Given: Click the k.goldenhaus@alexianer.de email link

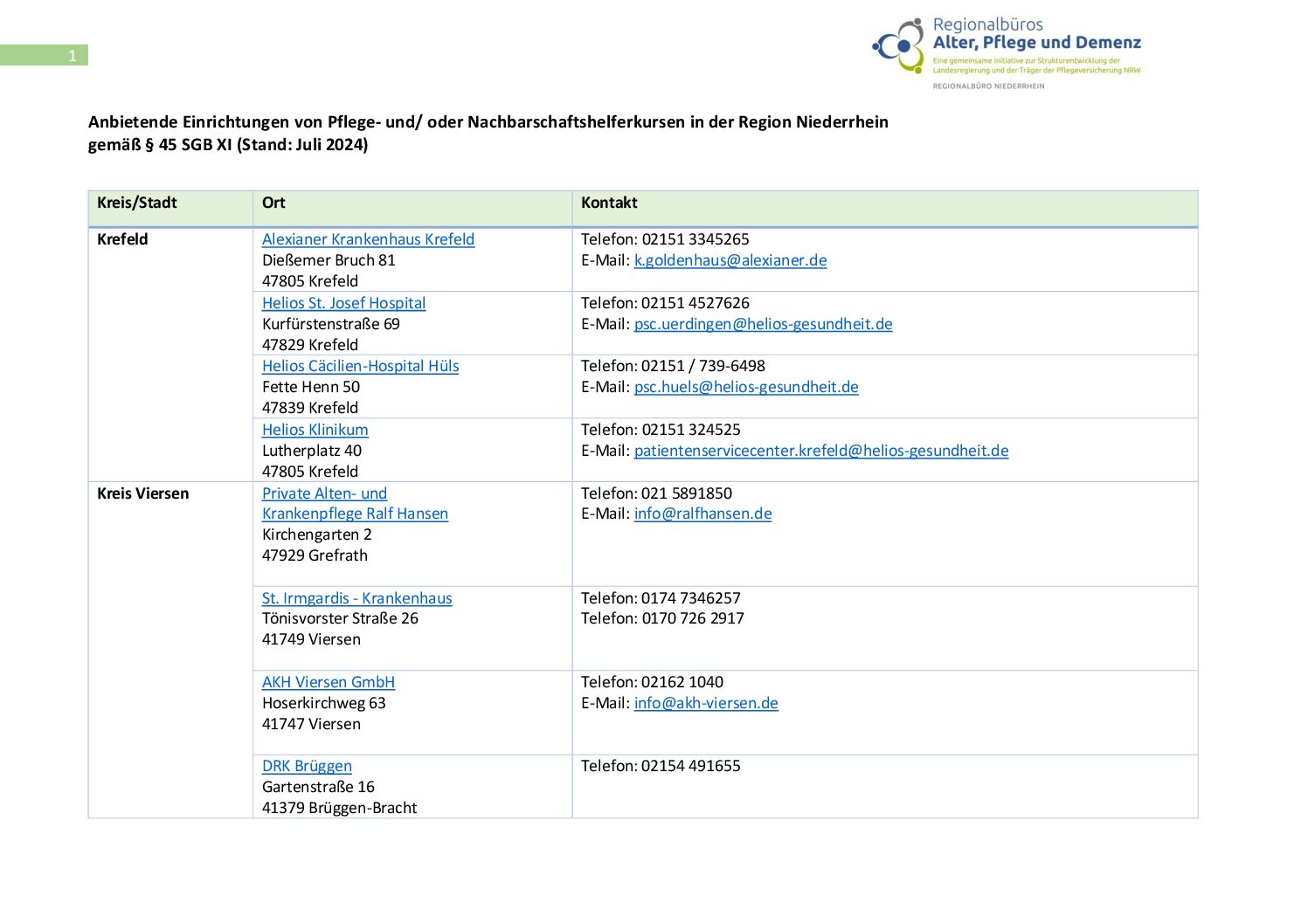Looking at the screenshot, I should 730,260.
